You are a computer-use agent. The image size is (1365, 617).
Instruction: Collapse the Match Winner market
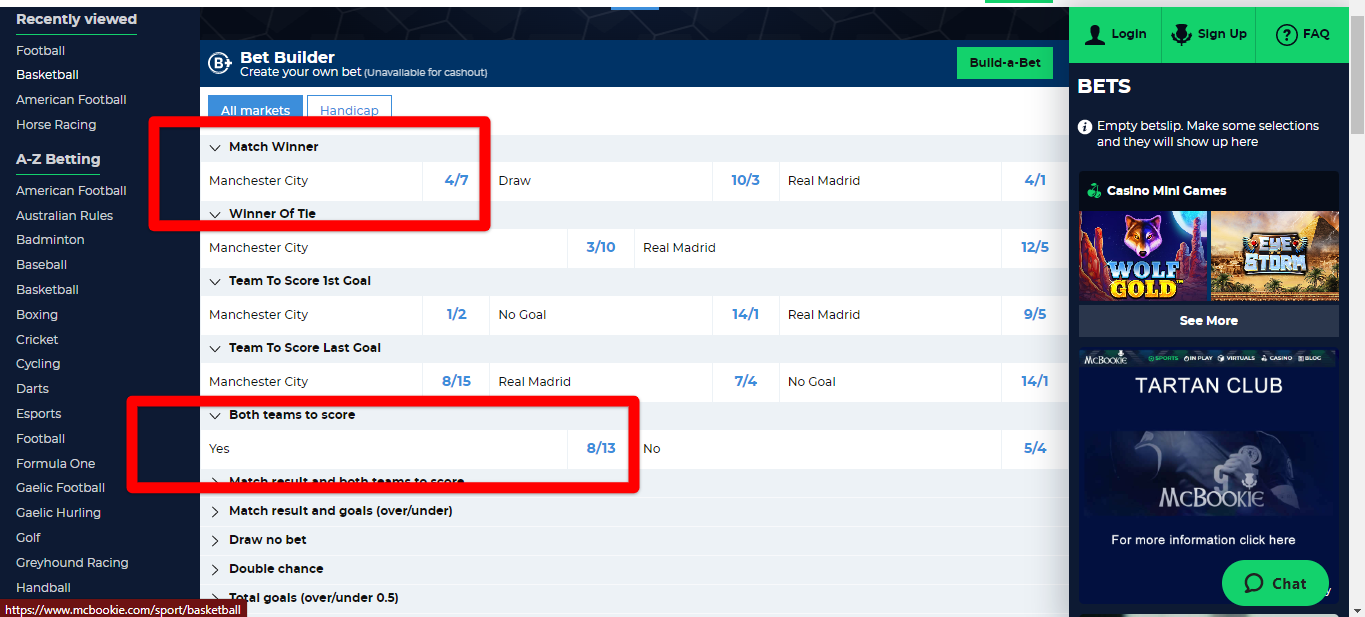[x=214, y=147]
